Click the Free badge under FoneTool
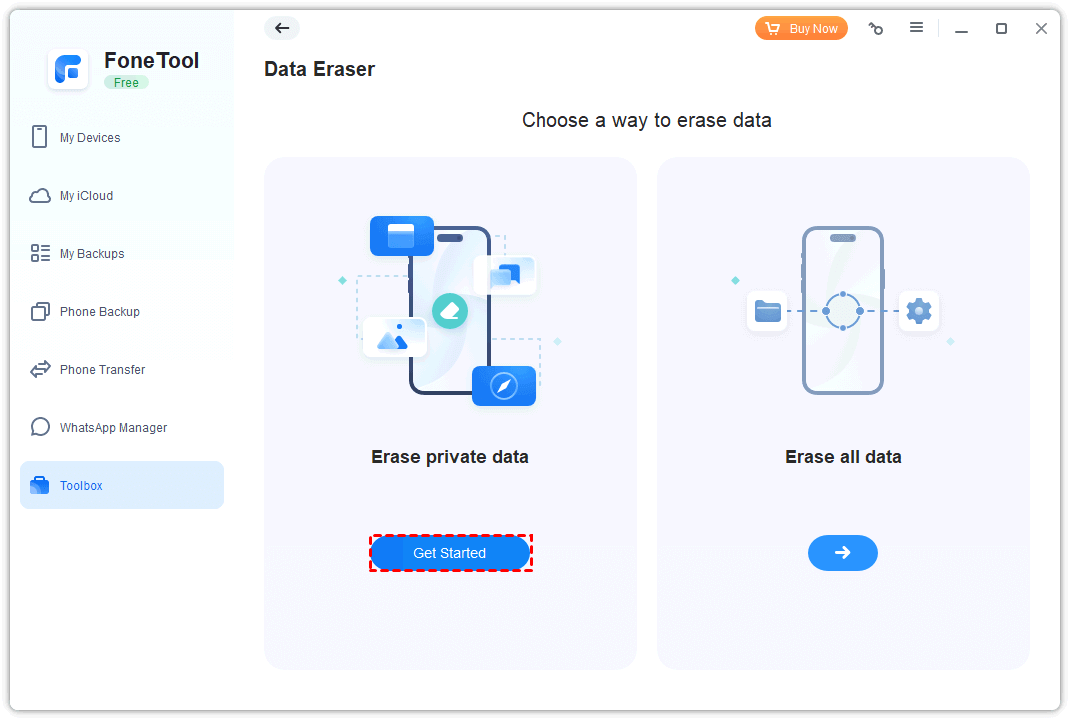Image resolution: width=1070 pixels, height=720 pixels. [x=126, y=83]
